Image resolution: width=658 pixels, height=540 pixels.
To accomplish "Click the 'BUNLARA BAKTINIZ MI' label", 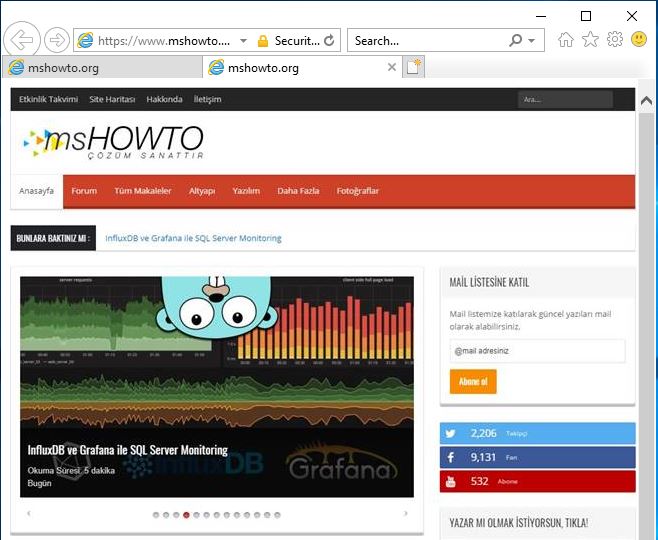I will (53, 238).
